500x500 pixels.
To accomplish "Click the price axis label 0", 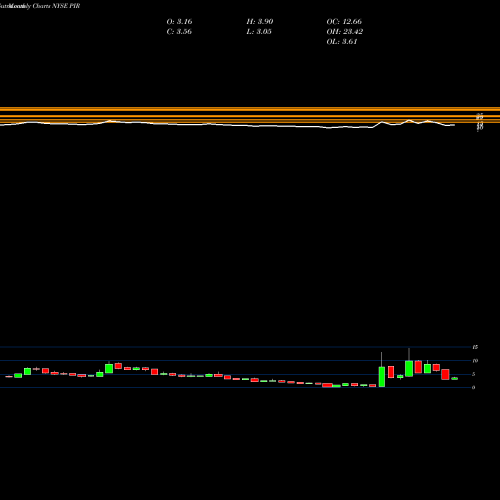I will click(x=474, y=387).
